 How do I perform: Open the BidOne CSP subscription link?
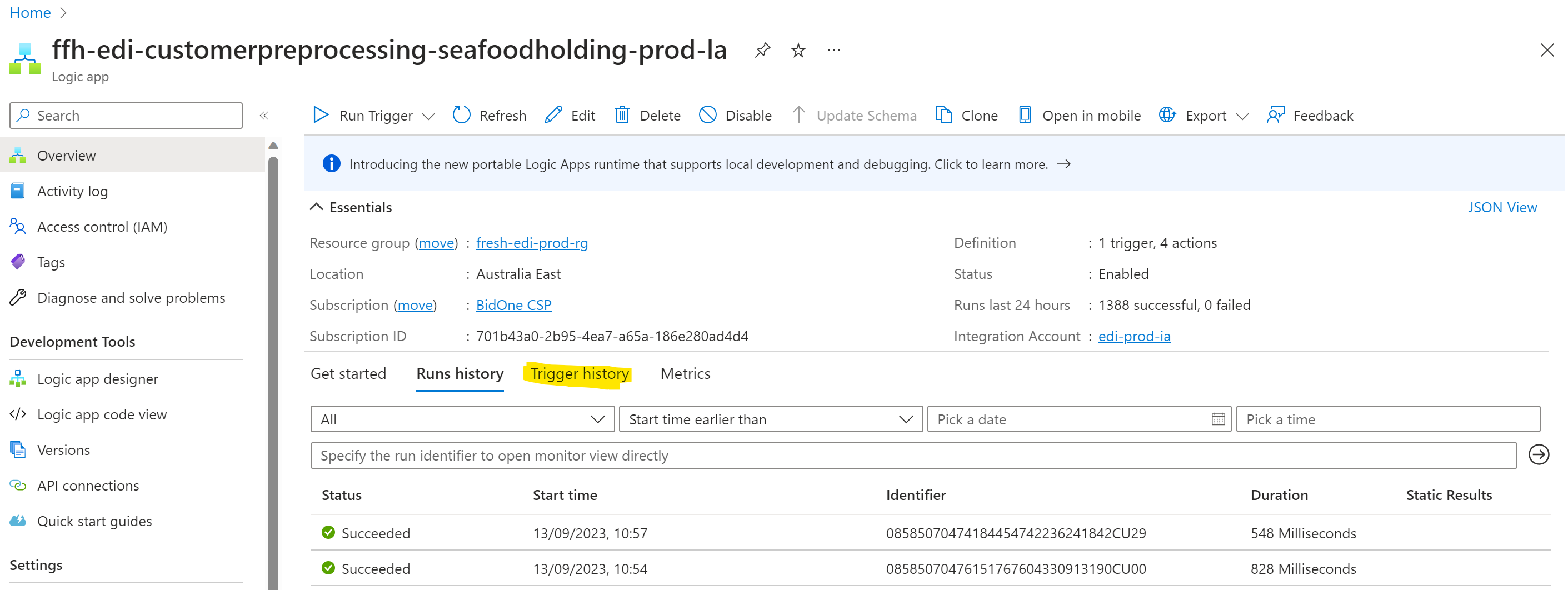(513, 304)
